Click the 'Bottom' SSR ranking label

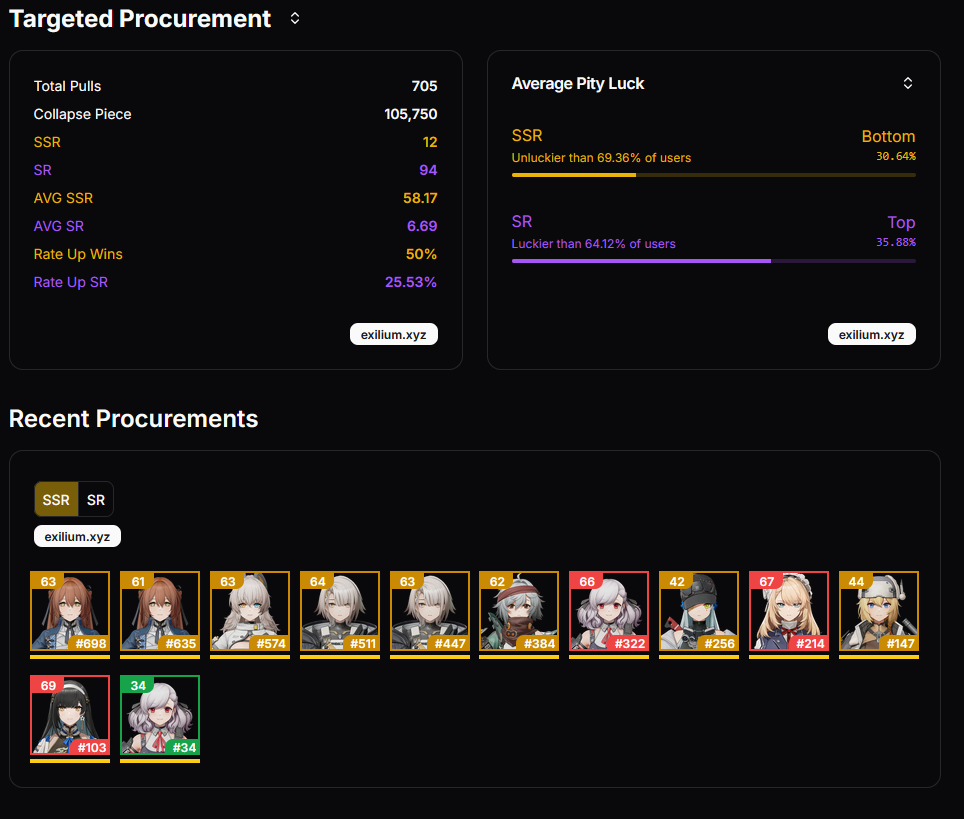click(x=888, y=136)
